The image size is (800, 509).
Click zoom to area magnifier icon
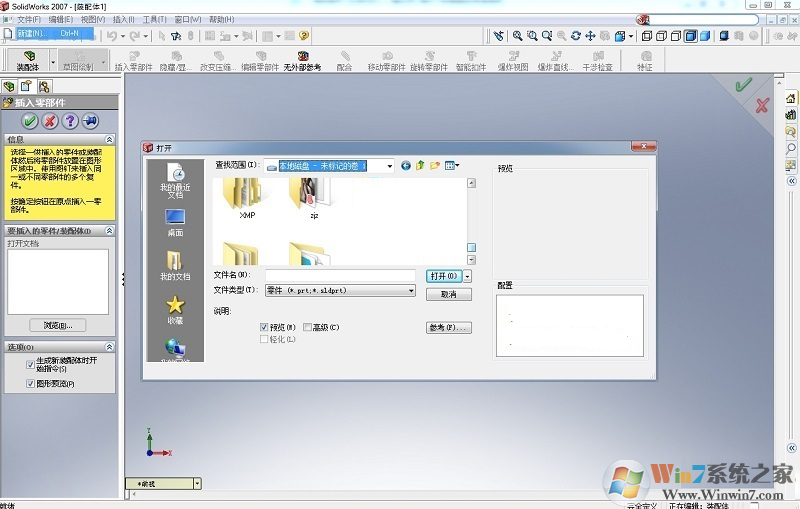pyautogui.click(x=532, y=36)
